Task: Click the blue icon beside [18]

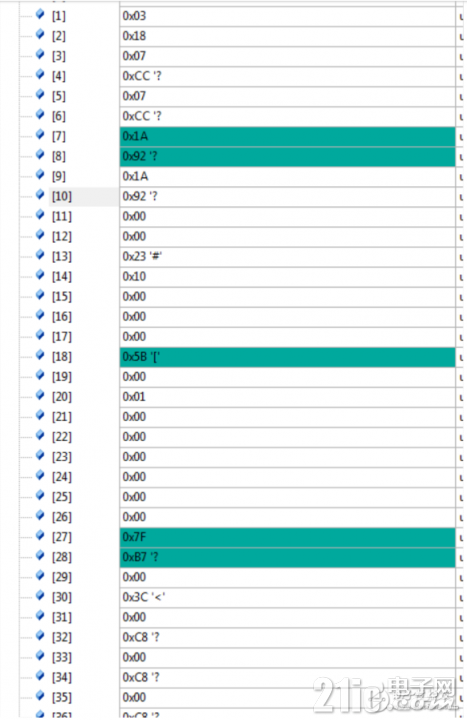Action: (40, 354)
